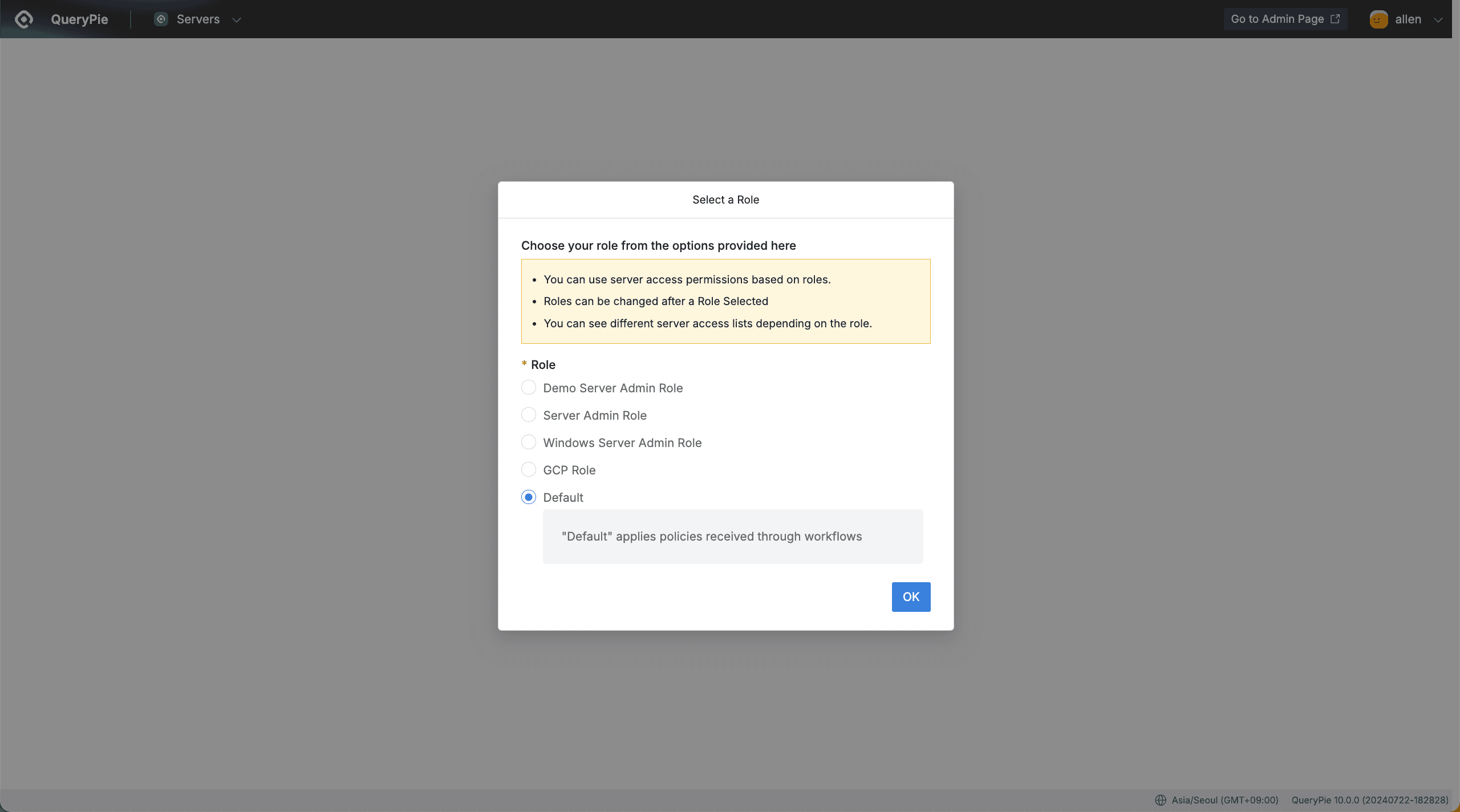The height and width of the screenshot is (812, 1460).
Task: Choose Windows Server Admin Role
Action: pos(528,442)
